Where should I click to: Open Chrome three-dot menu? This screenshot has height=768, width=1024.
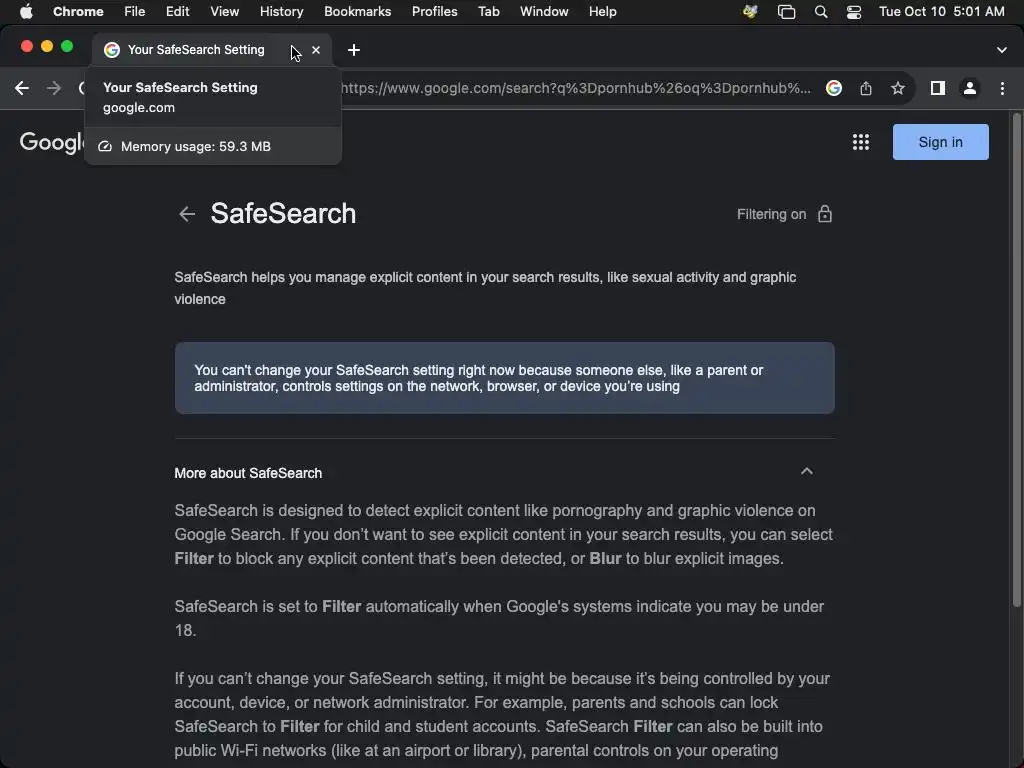coord(1002,88)
